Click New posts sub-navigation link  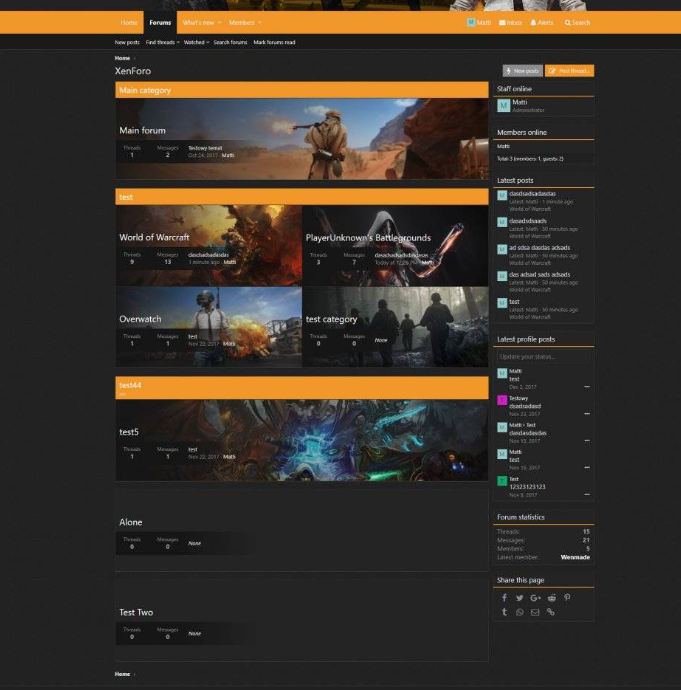127,43
